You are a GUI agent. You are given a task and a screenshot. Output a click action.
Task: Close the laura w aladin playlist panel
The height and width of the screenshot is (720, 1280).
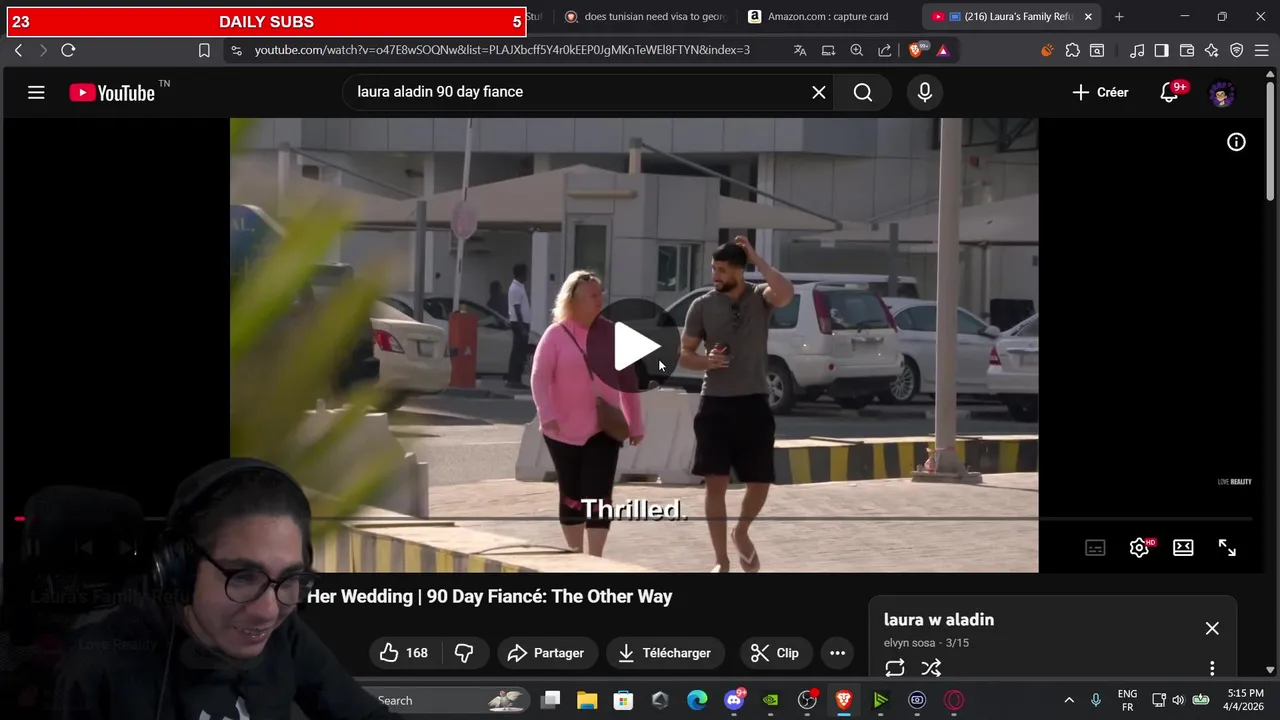1212,628
